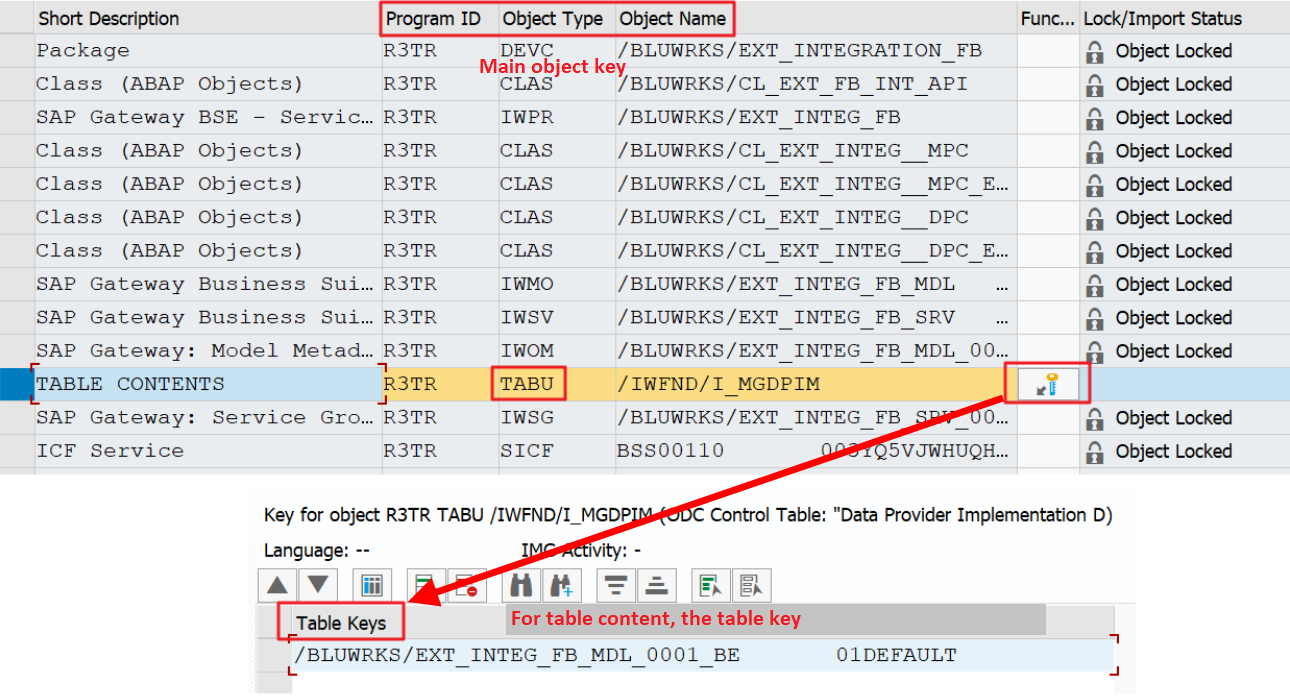Click the binoculars Find icon
Image resolution: width=1290 pixels, height=696 pixels.
[x=522, y=585]
